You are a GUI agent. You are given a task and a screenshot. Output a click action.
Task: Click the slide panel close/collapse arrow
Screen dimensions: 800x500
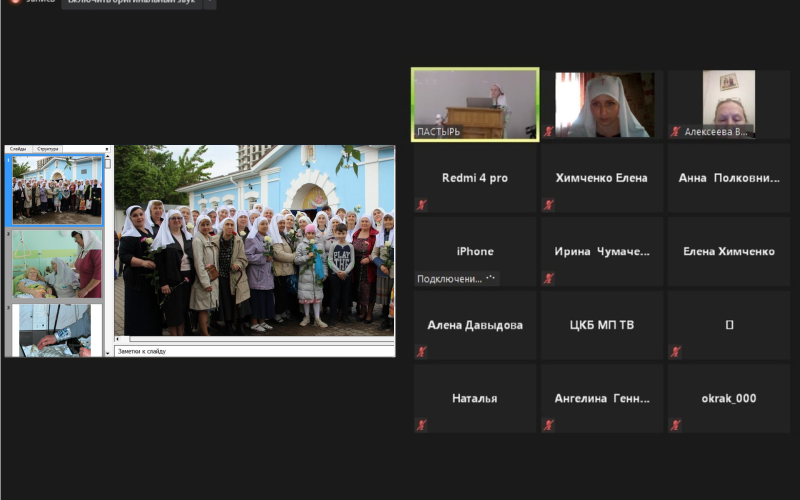pyautogui.click(x=107, y=149)
